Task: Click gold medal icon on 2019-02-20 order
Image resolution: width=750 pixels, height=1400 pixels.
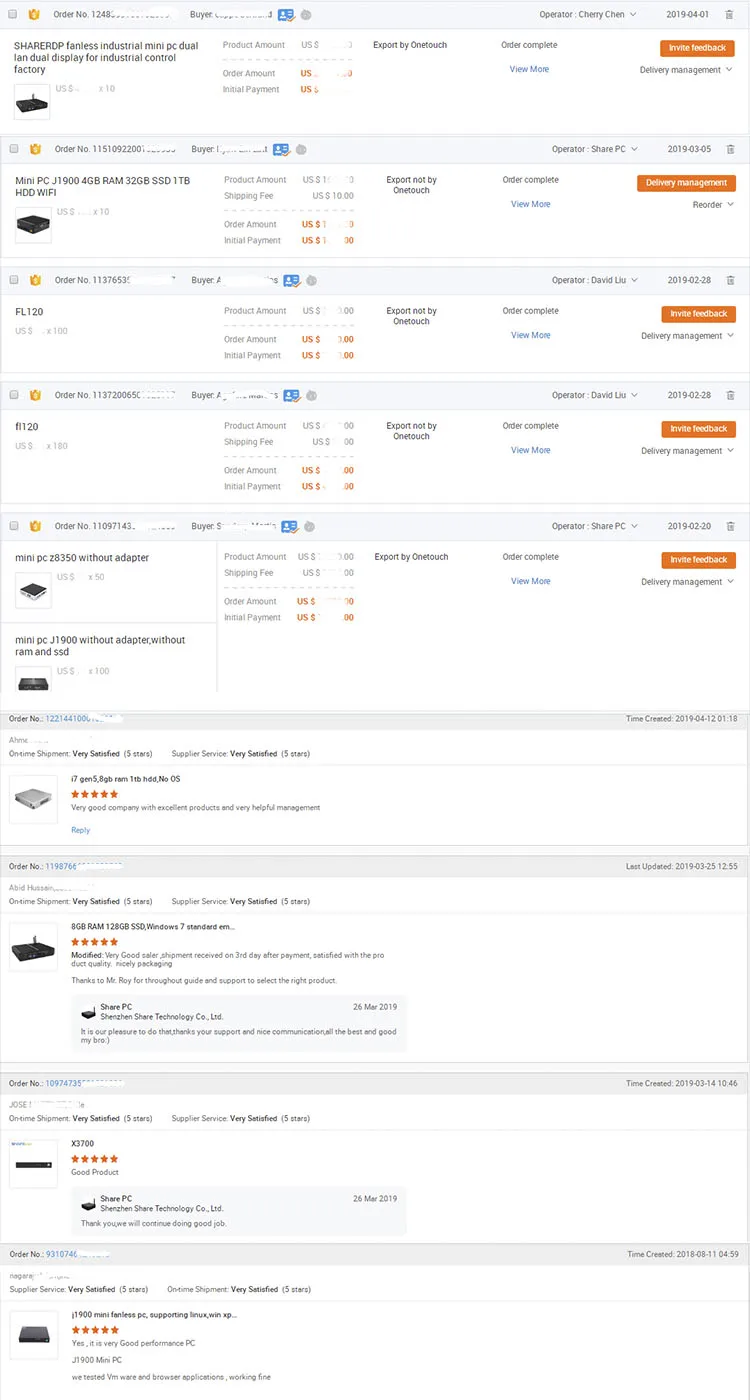Action: tap(36, 526)
